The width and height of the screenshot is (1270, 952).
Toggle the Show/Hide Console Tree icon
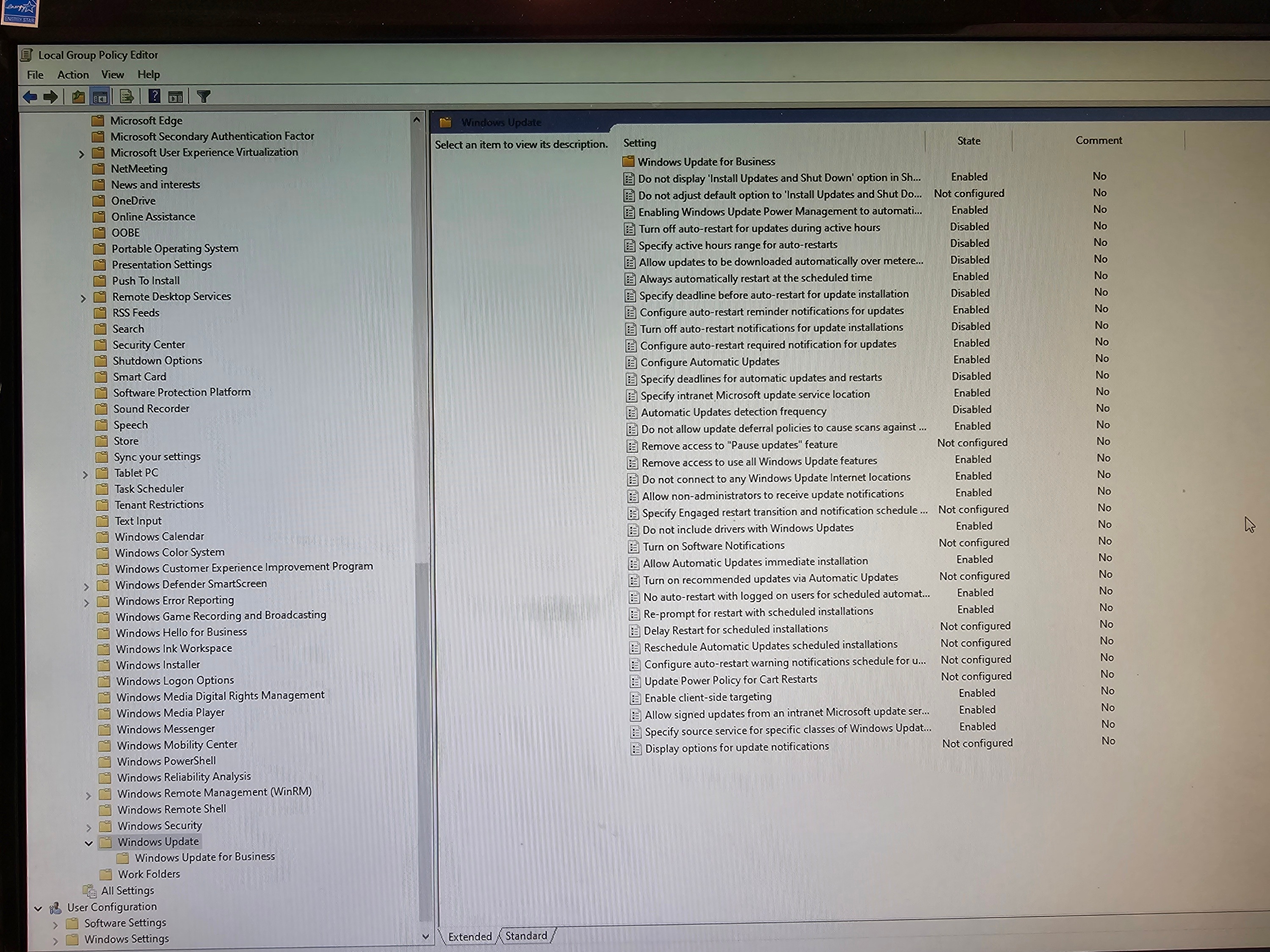[100, 97]
